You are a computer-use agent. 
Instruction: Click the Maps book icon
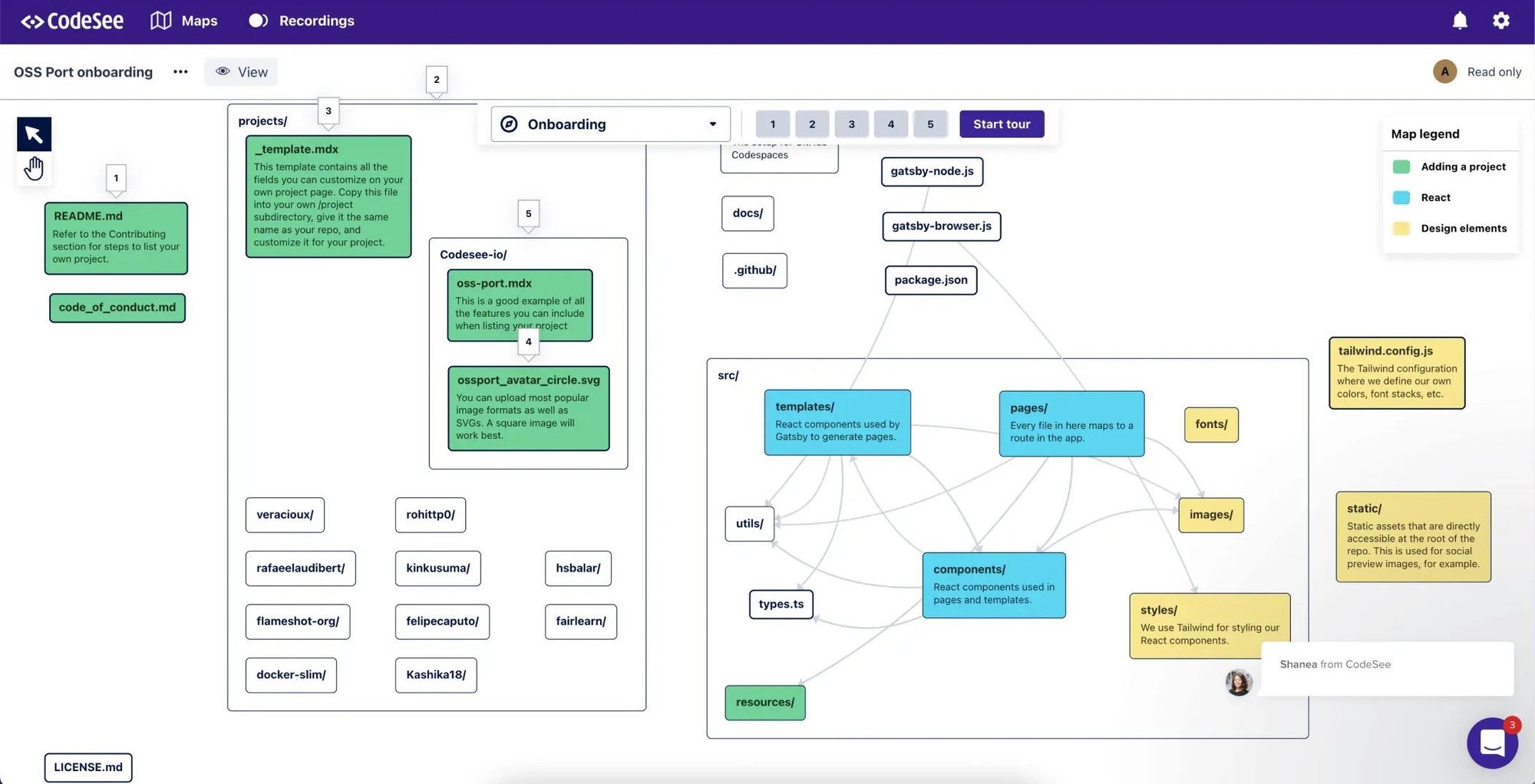click(x=161, y=21)
